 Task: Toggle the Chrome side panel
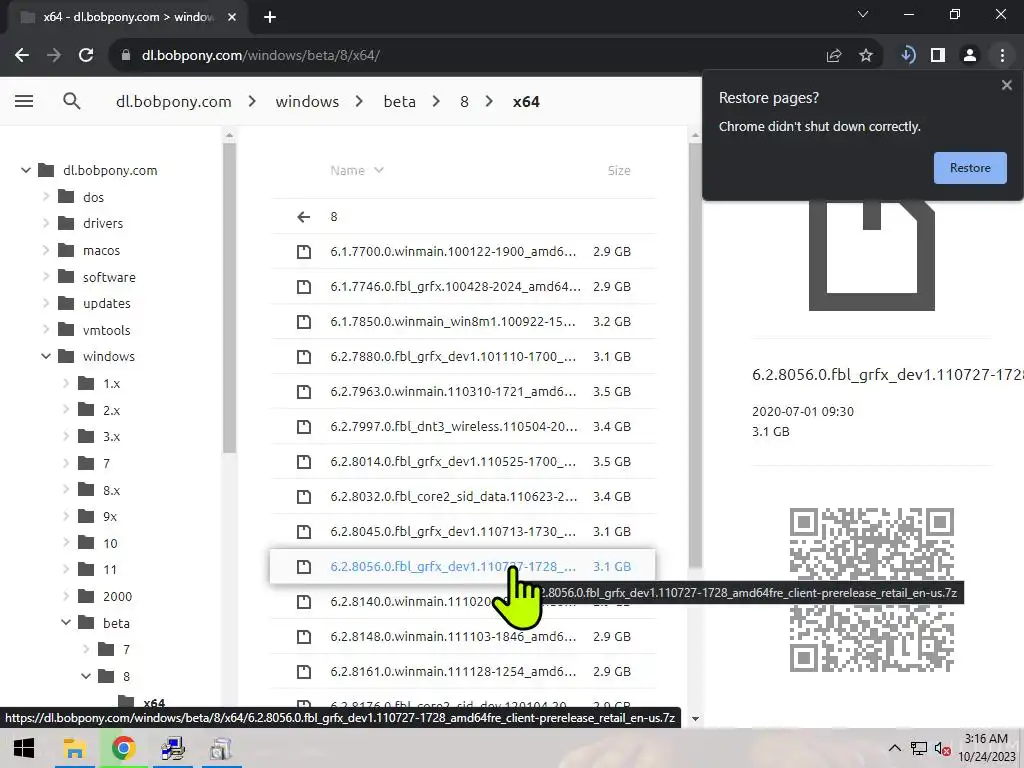coord(938,56)
